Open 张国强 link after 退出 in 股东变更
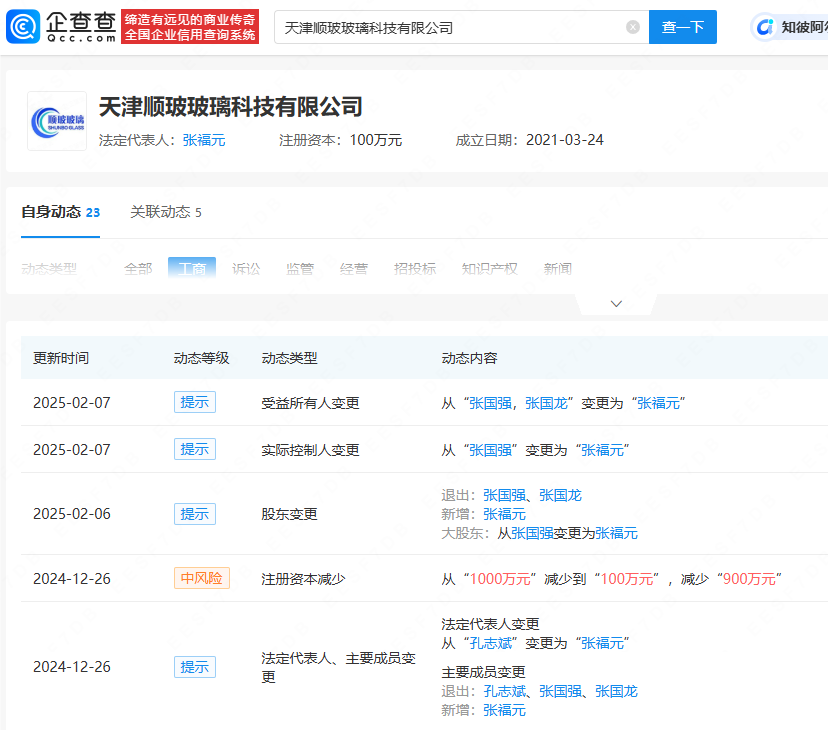Viewport: 828px width, 730px height. click(504, 495)
